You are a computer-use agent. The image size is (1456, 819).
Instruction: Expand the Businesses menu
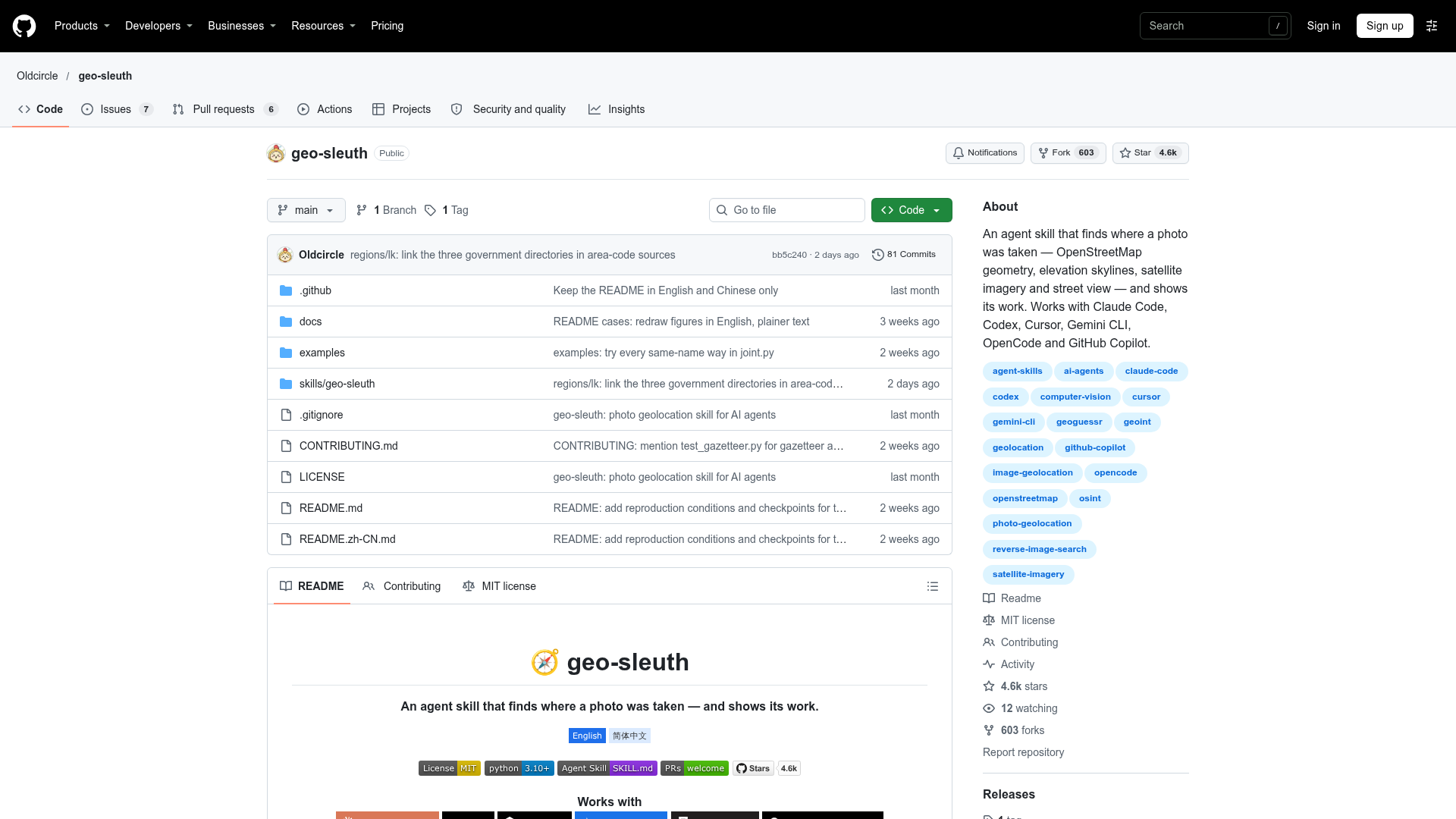(242, 26)
